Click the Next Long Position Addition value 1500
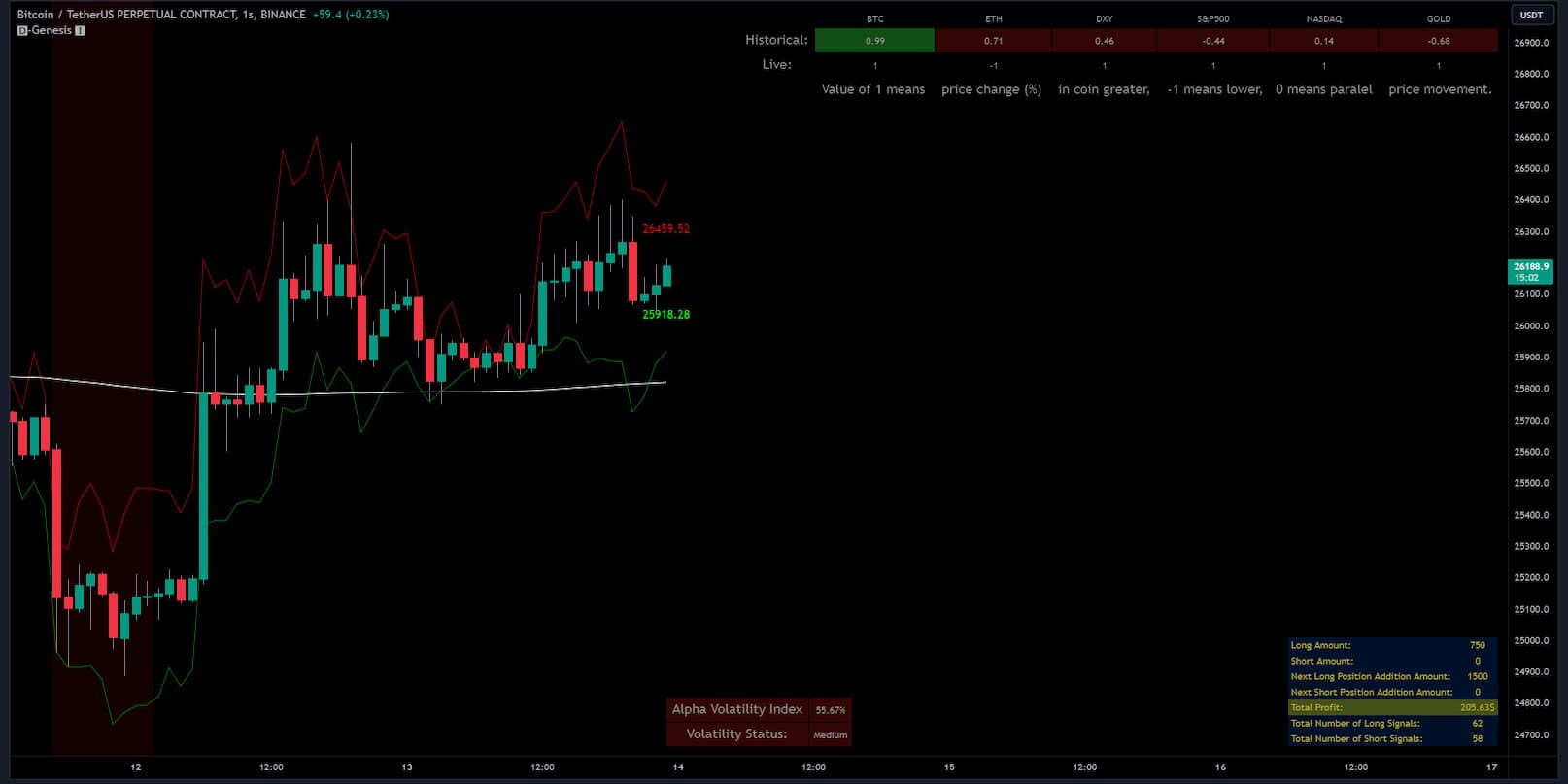This screenshot has height=784, width=1568. point(1477,676)
